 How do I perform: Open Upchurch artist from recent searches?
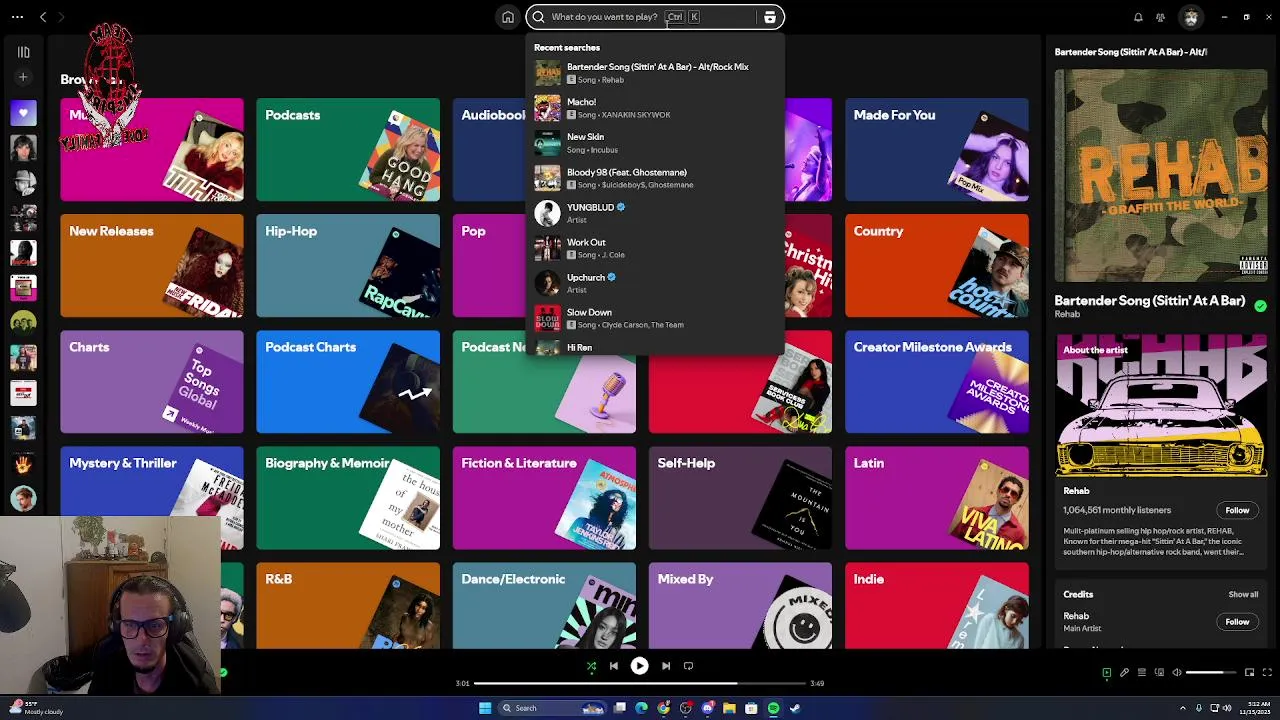click(655, 283)
